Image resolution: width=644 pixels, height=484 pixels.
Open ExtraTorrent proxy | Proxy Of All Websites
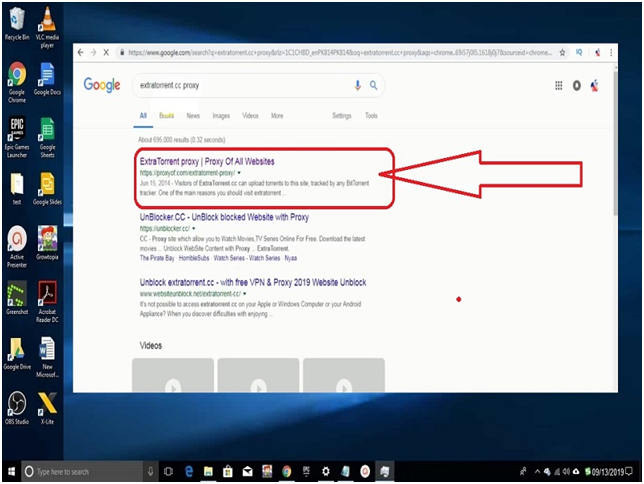[x=207, y=161]
